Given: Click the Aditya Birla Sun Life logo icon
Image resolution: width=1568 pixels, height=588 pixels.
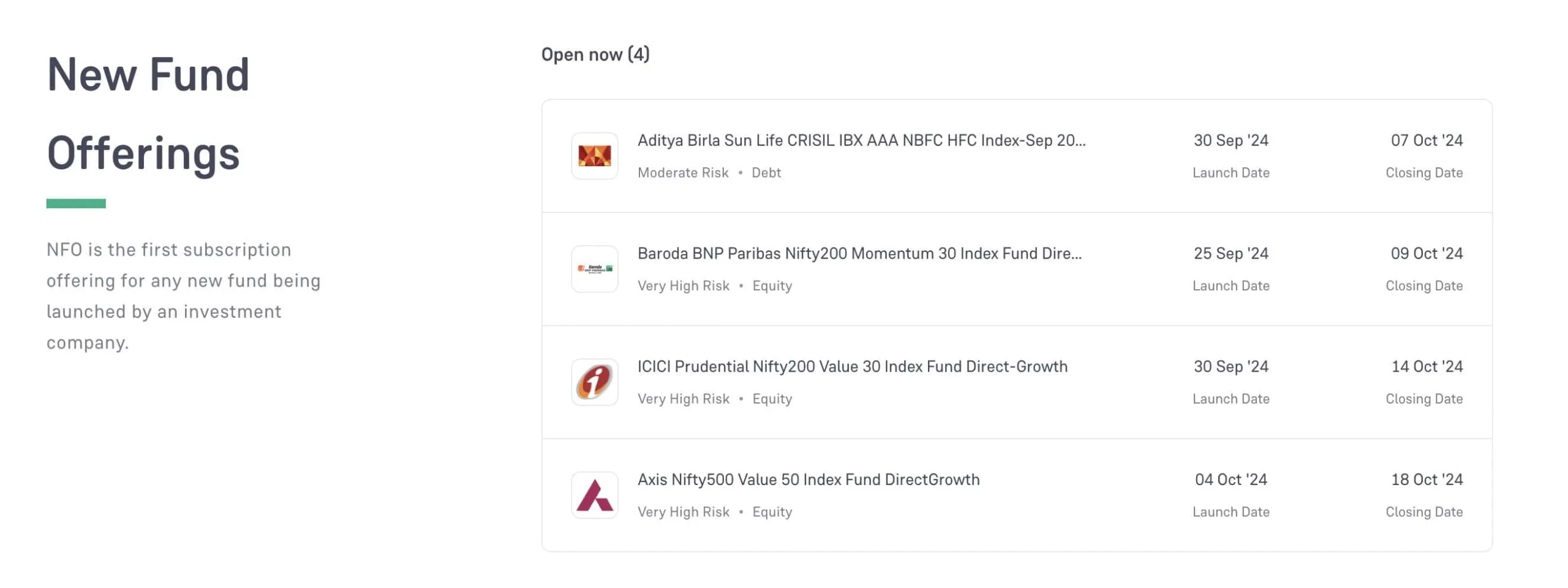Looking at the screenshot, I should (594, 156).
